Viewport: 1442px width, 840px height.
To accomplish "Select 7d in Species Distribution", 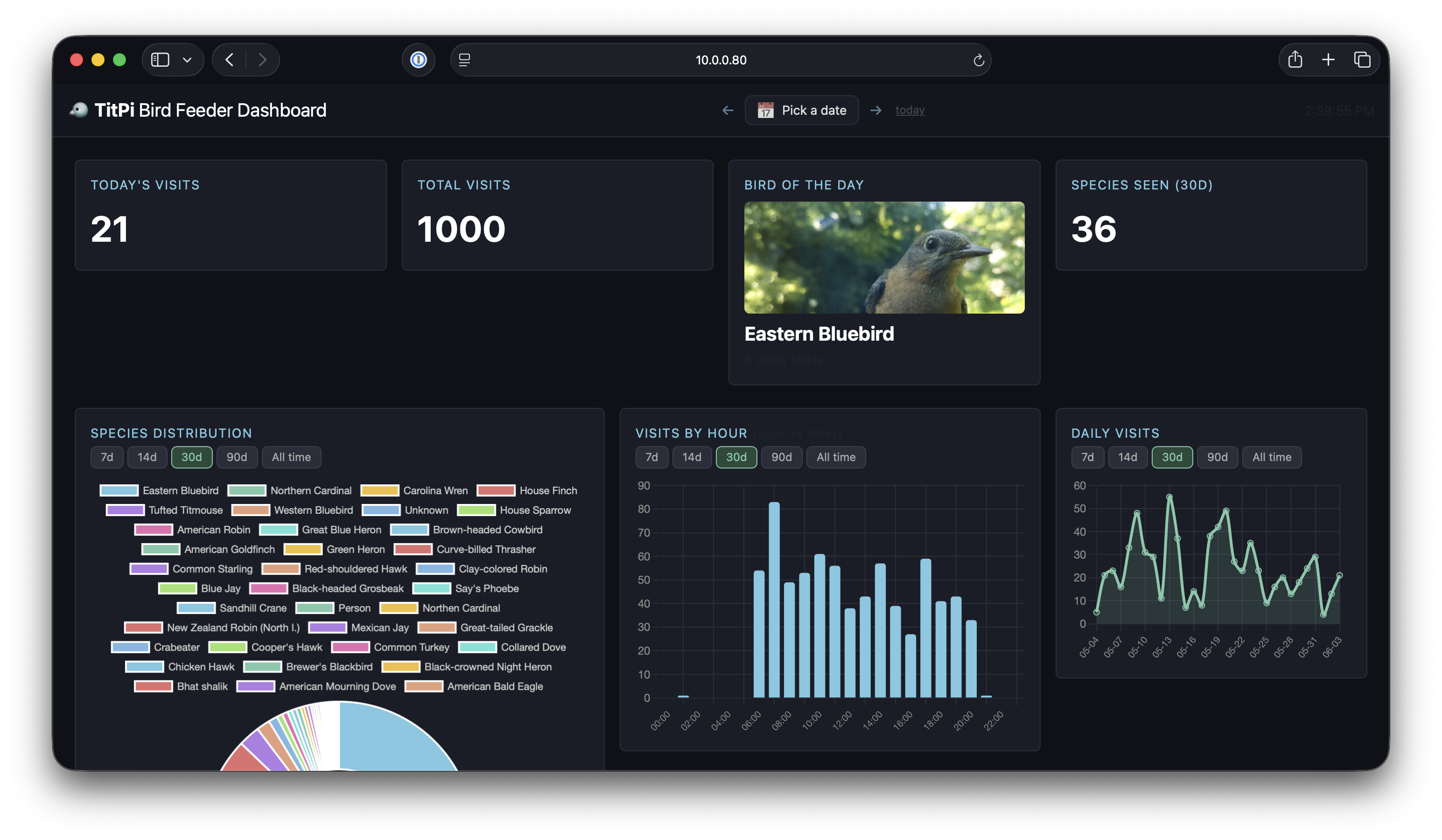I will [107, 456].
